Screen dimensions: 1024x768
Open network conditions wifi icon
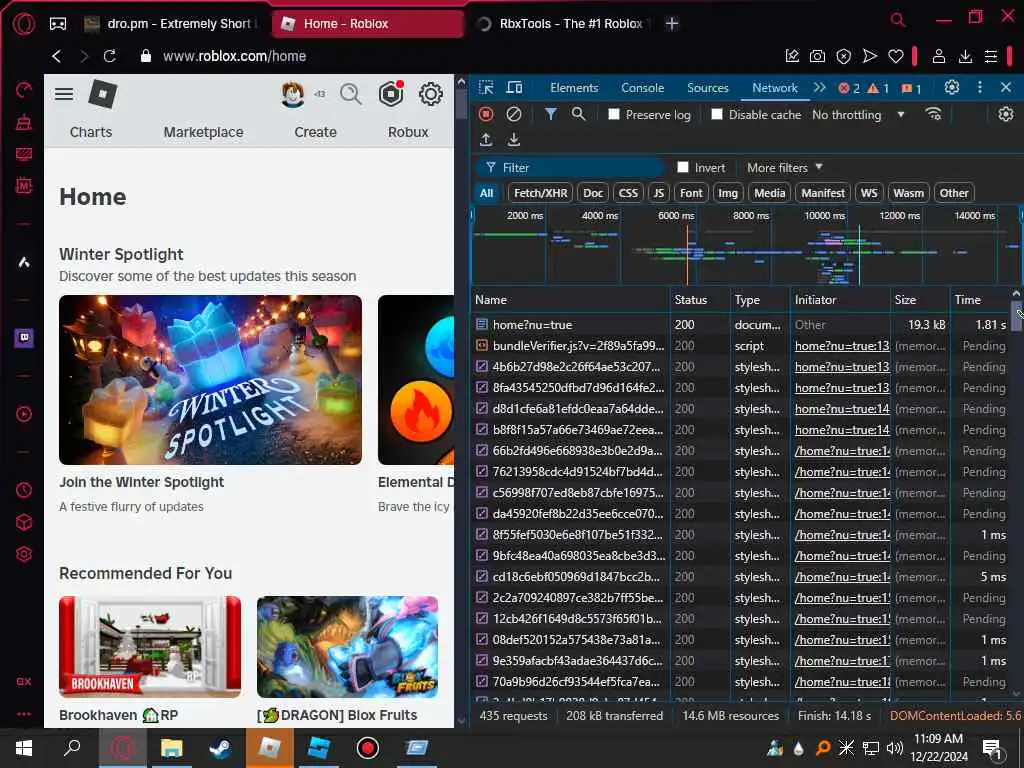click(x=934, y=114)
